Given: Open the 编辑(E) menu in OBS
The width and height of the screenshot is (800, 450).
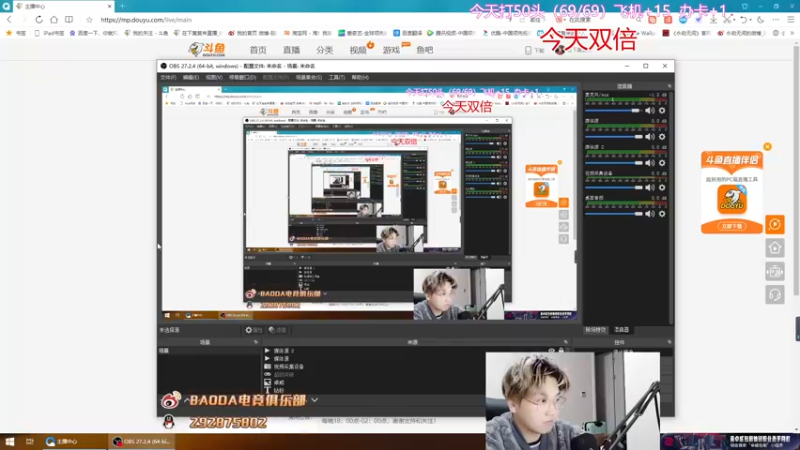Looking at the screenshot, I should pyautogui.click(x=191, y=78).
